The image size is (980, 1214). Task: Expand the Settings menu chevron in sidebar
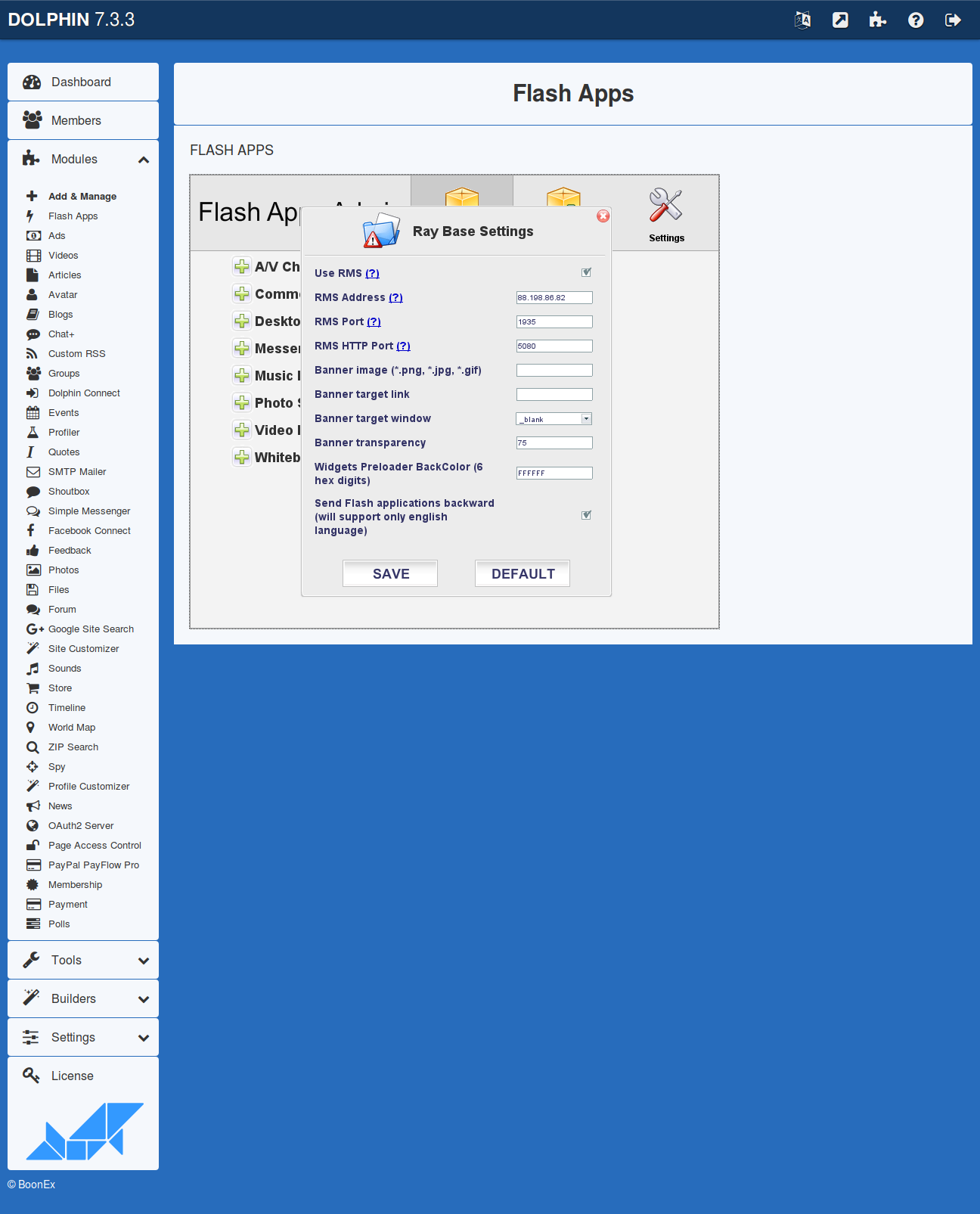click(144, 1038)
